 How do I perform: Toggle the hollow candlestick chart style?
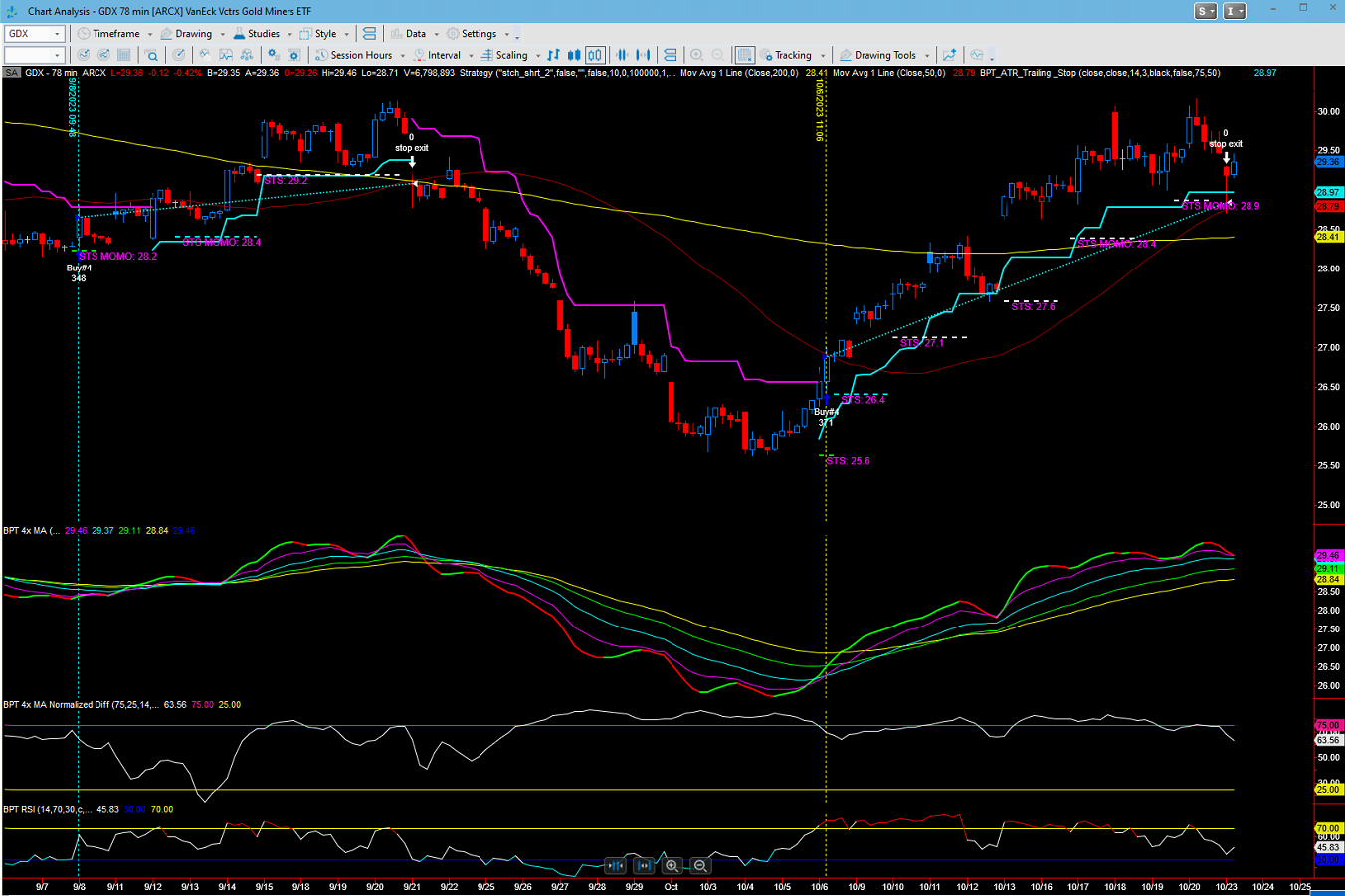(595, 55)
